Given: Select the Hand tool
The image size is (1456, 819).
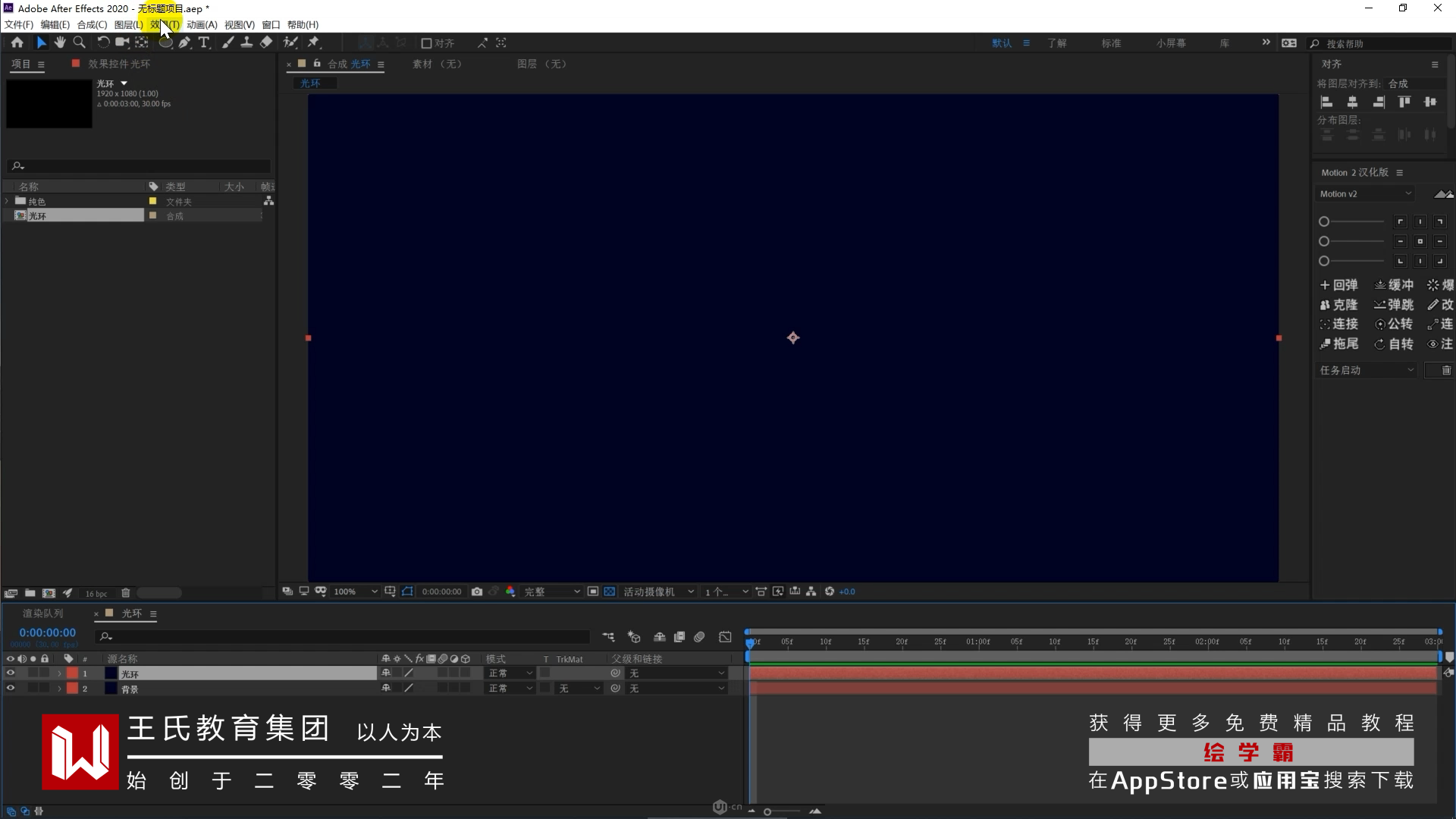Looking at the screenshot, I should click(60, 42).
